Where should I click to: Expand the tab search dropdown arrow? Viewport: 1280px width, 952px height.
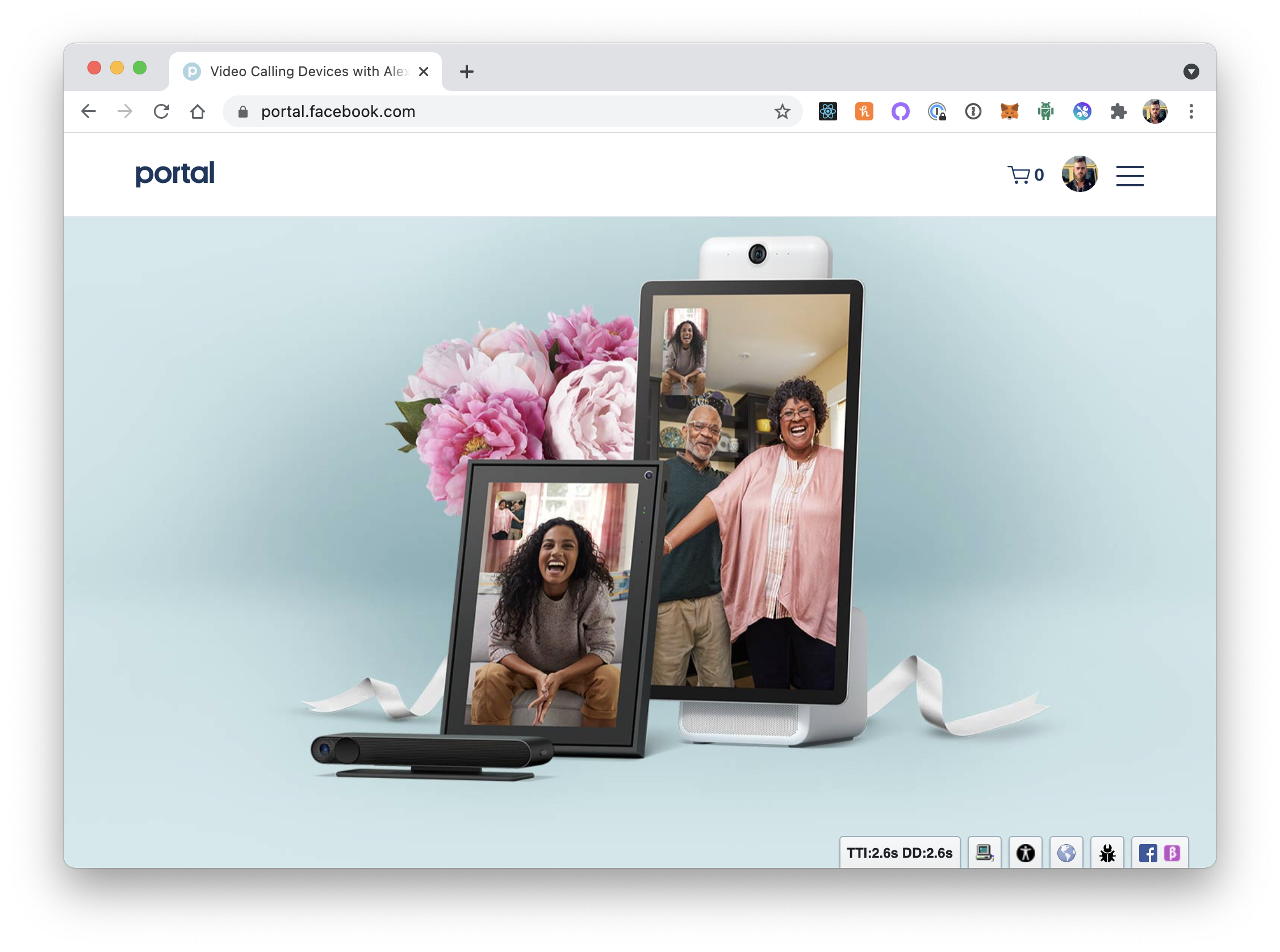(x=1191, y=72)
